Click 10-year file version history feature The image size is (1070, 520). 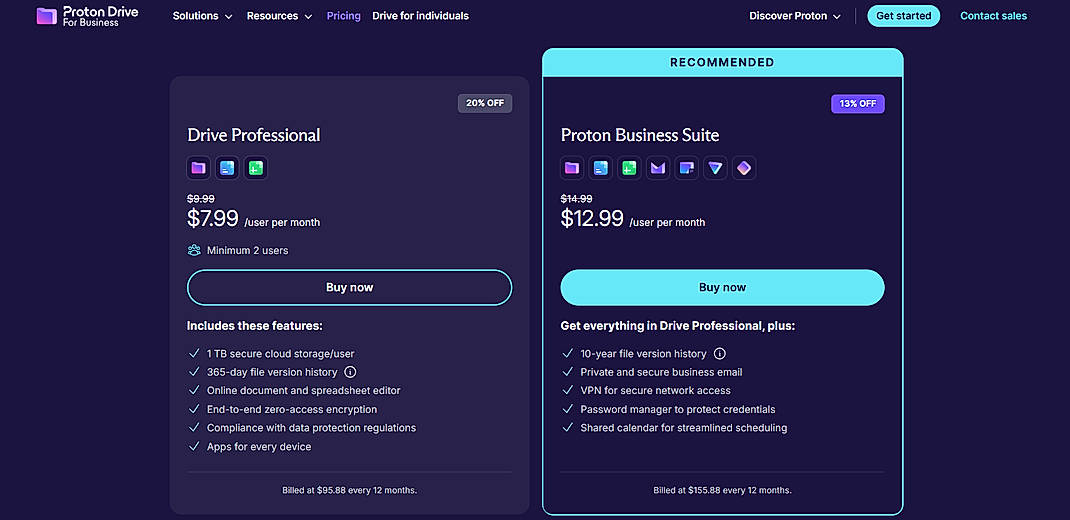(x=644, y=353)
